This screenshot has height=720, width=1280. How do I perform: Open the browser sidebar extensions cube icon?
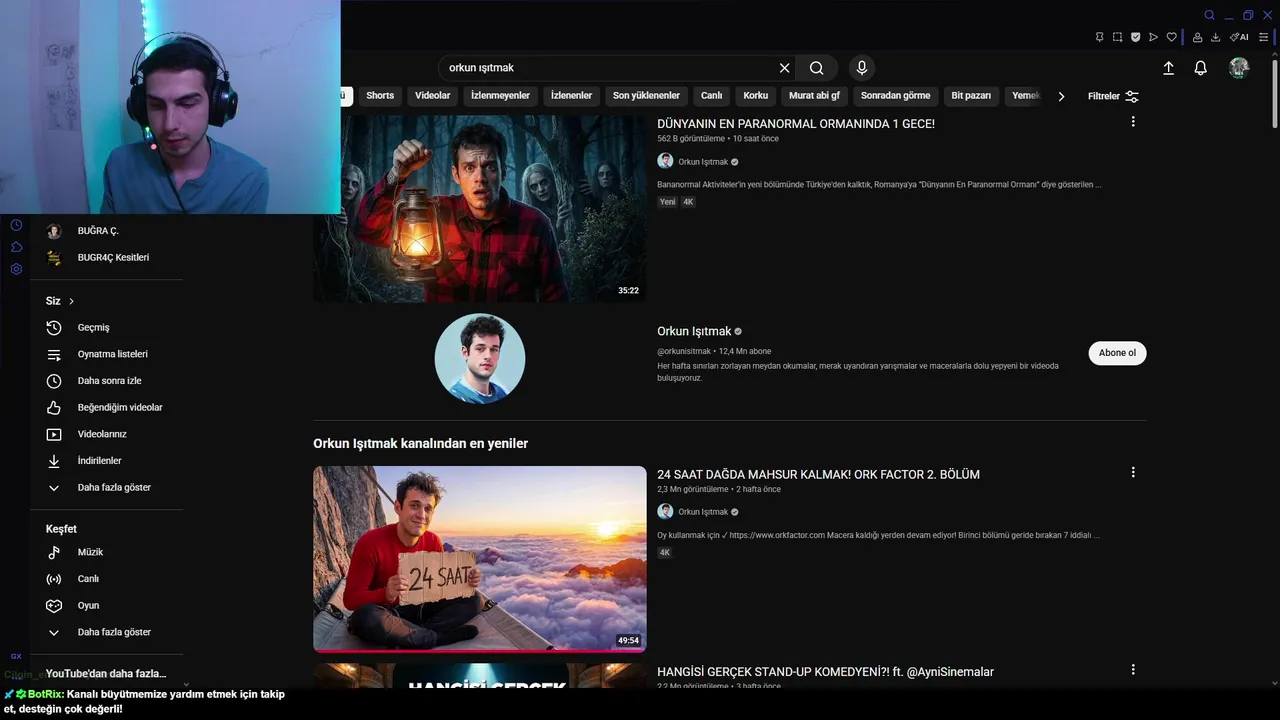tap(16, 247)
